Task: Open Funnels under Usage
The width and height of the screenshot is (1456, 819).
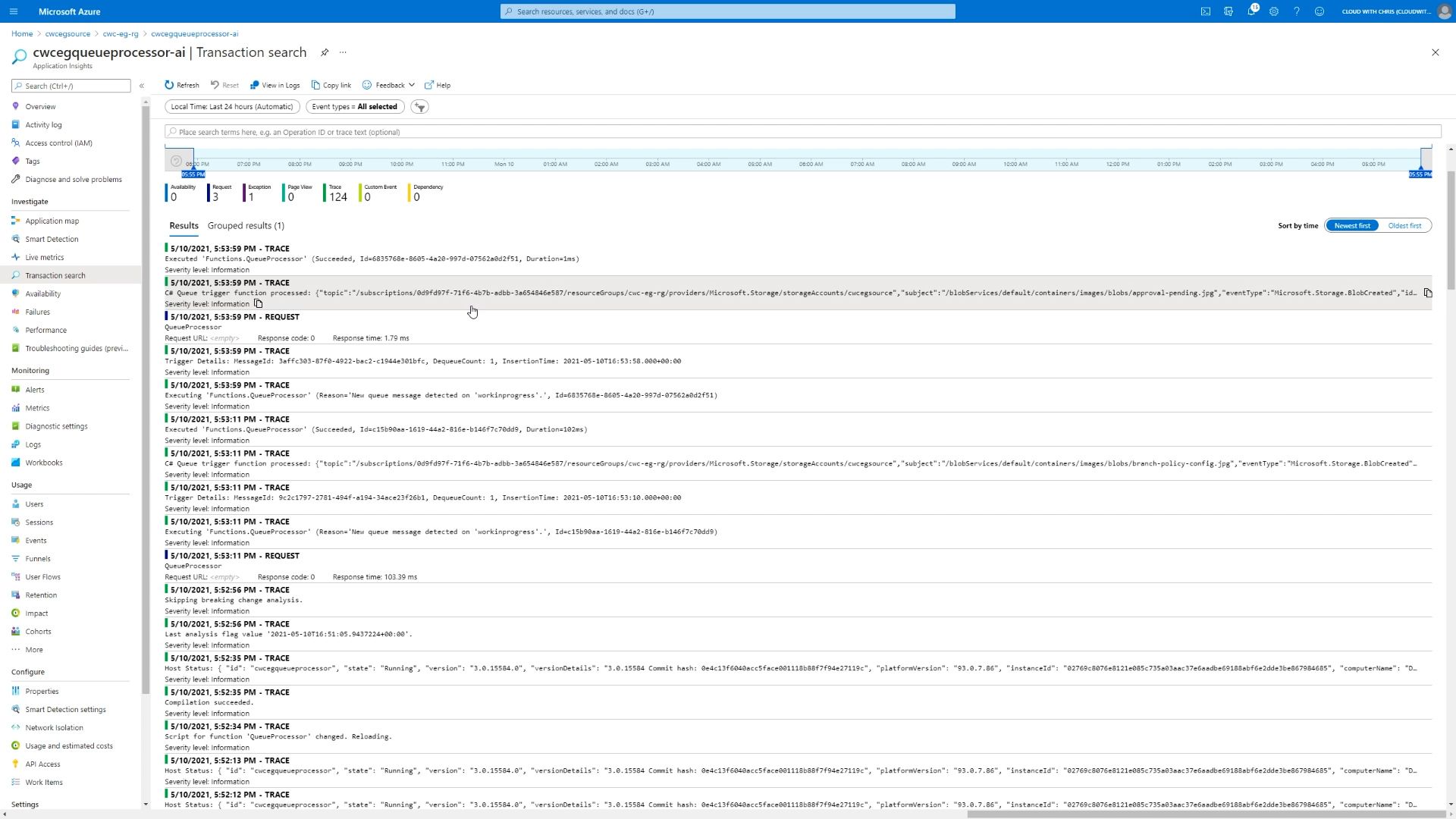Action: [37, 559]
